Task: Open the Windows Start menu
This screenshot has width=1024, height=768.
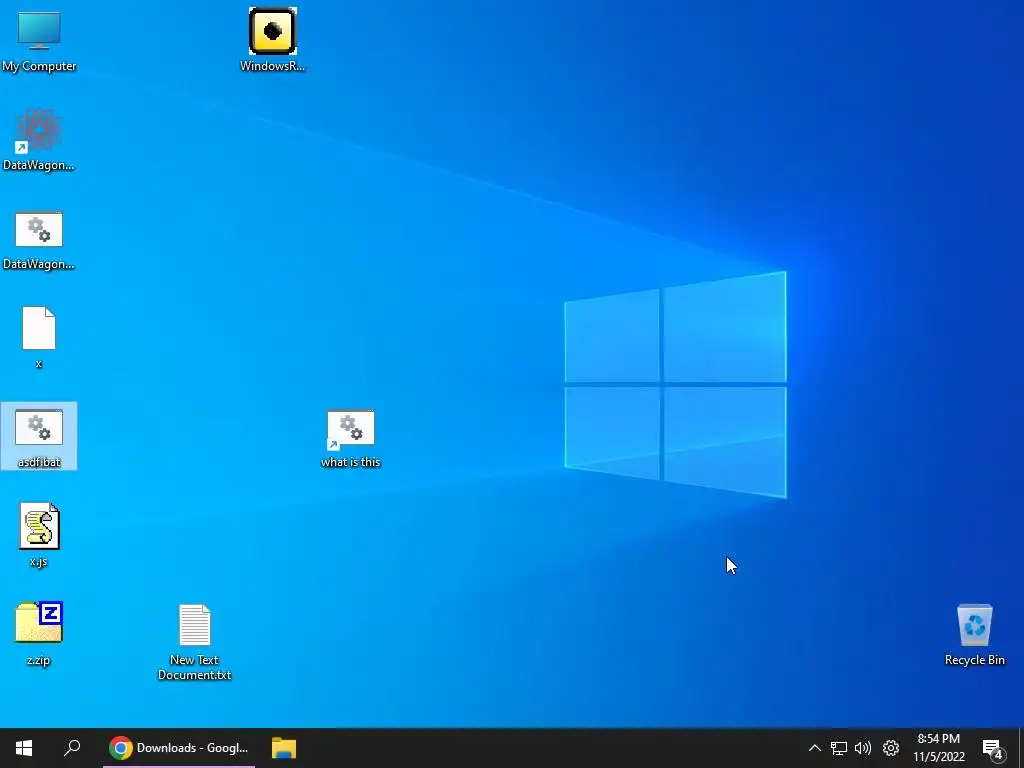Action: [x=24, y=748]
